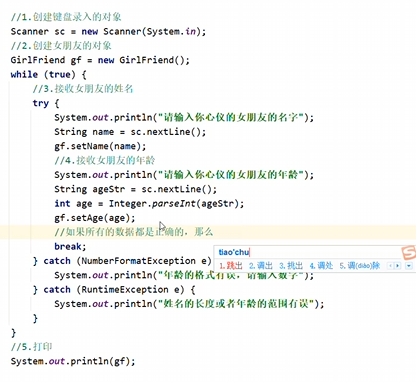Click the 'try {' keyword line
The width and height of the screenshot is (416, 382).
[x=46, y=103]
